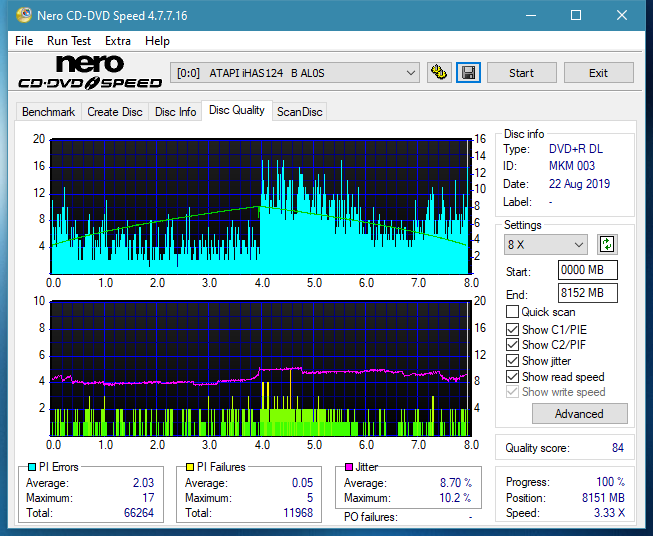Click the date 22 Aug 2019

(579, 184)
